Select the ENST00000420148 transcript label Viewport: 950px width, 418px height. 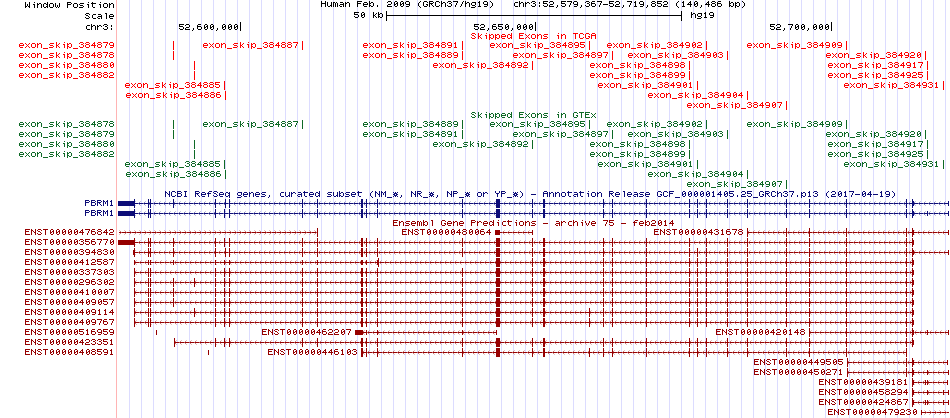point(761,332)
